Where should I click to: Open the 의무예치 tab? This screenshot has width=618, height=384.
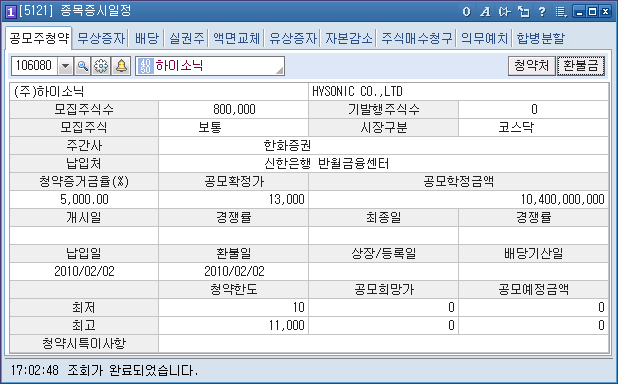(x=484, y=38)
